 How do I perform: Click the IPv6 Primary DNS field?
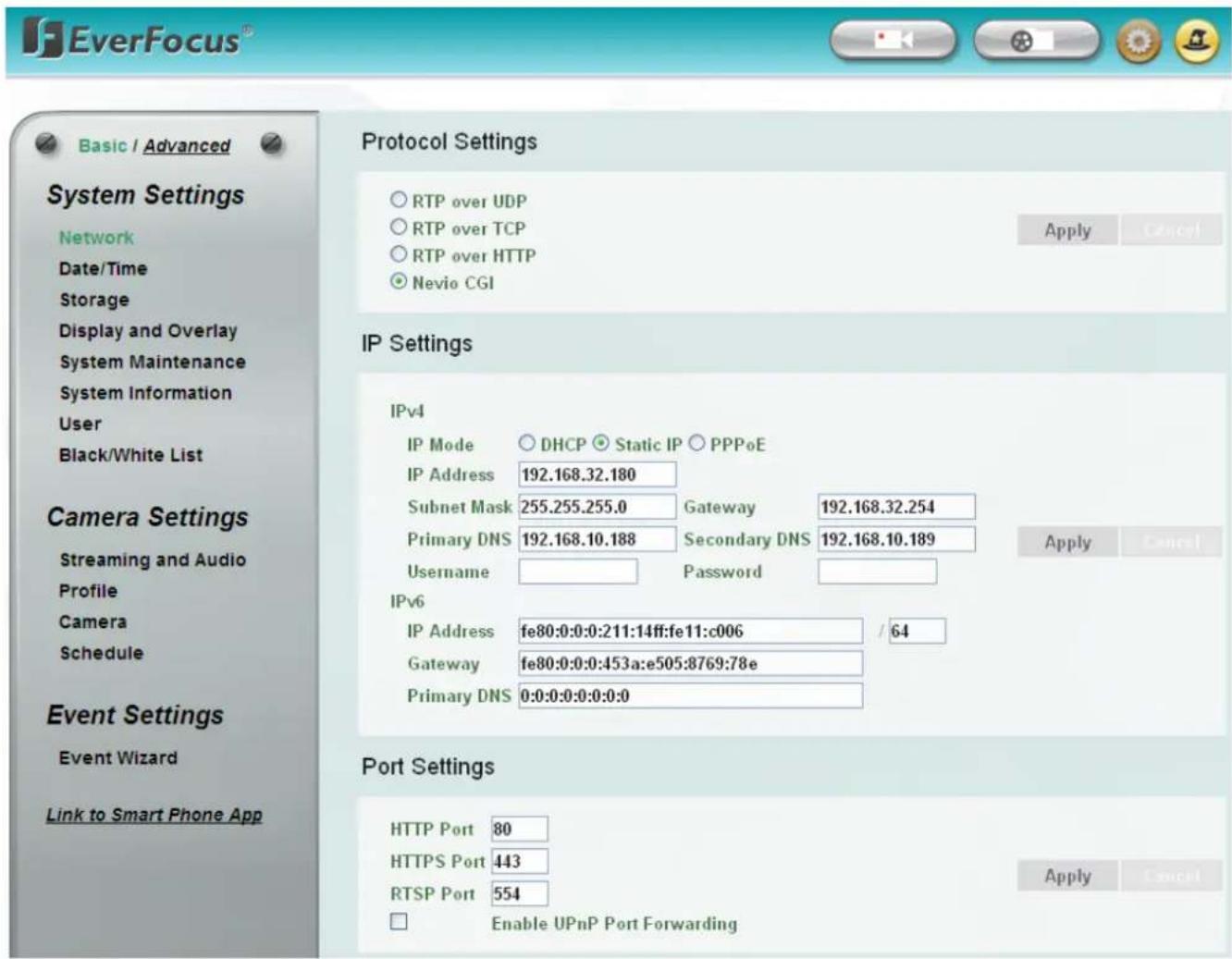(691, 695)
